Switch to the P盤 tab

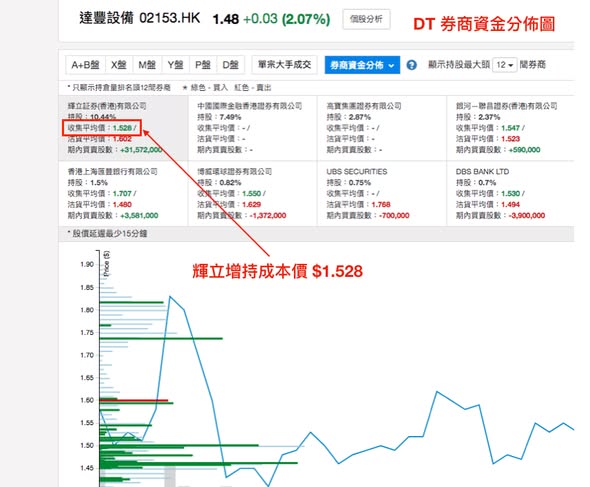pos(203,65)
